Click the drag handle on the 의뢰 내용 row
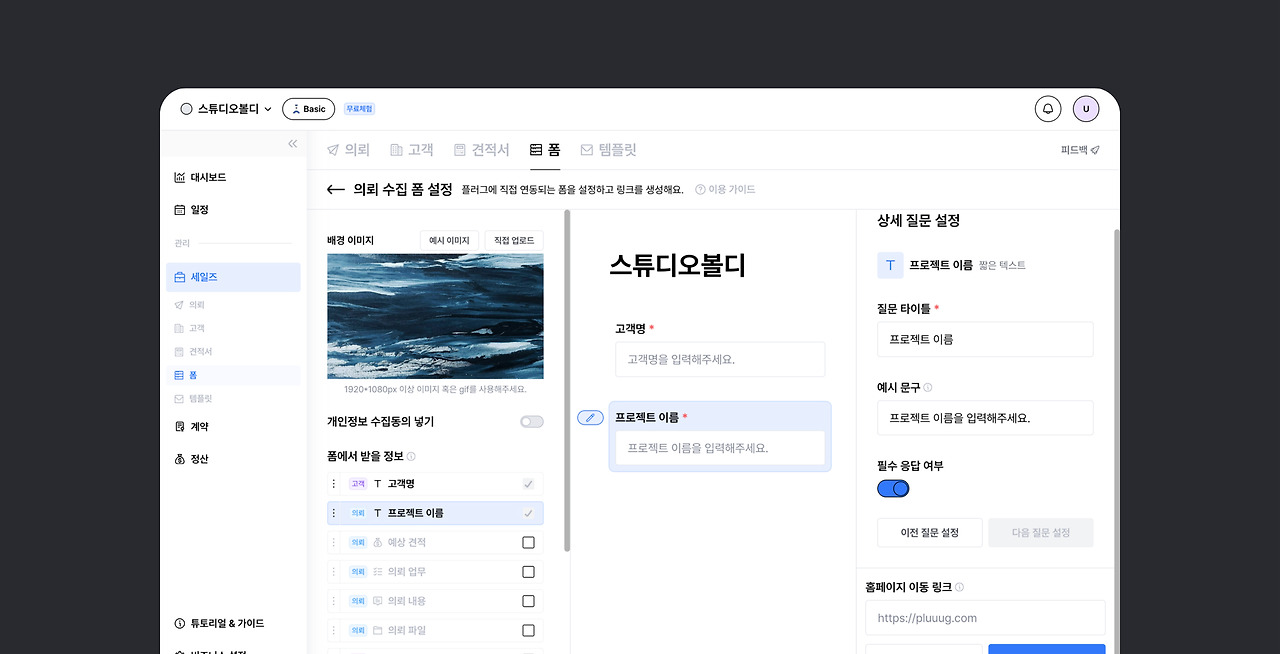This screenshot has width=1280, height=654. [334, 601]
